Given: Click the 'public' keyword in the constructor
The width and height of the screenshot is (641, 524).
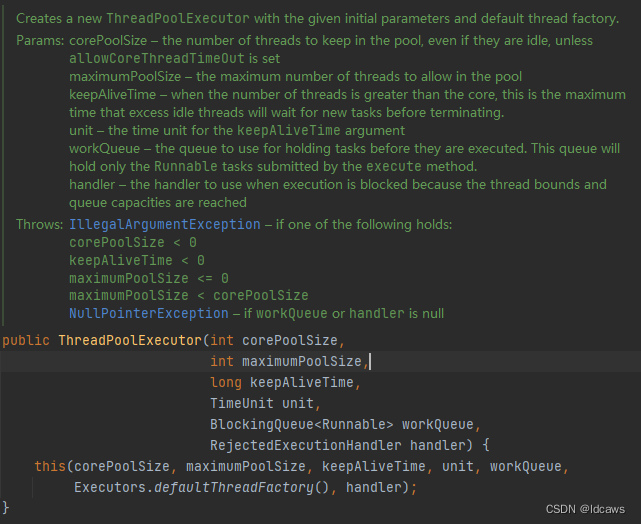Looking at the screenshot, I should [x=26, y=340].
